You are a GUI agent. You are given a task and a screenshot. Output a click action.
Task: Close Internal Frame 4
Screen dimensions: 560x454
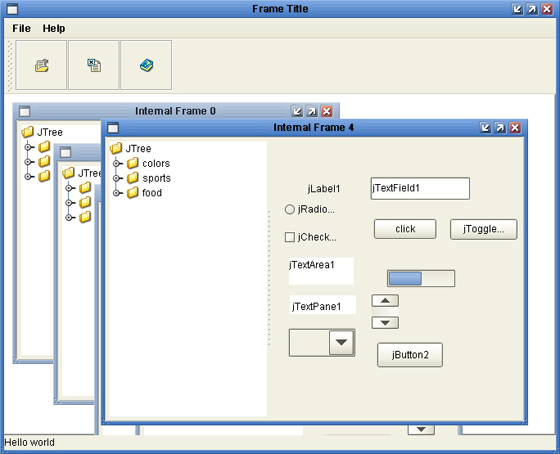coord(515,128)
